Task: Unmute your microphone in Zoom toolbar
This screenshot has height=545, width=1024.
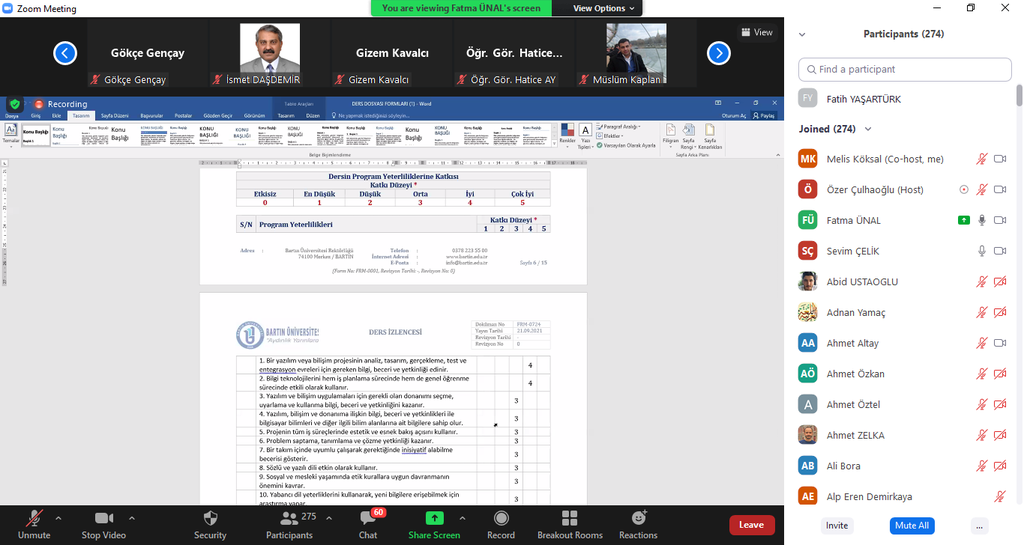Action: pos(34,525)
